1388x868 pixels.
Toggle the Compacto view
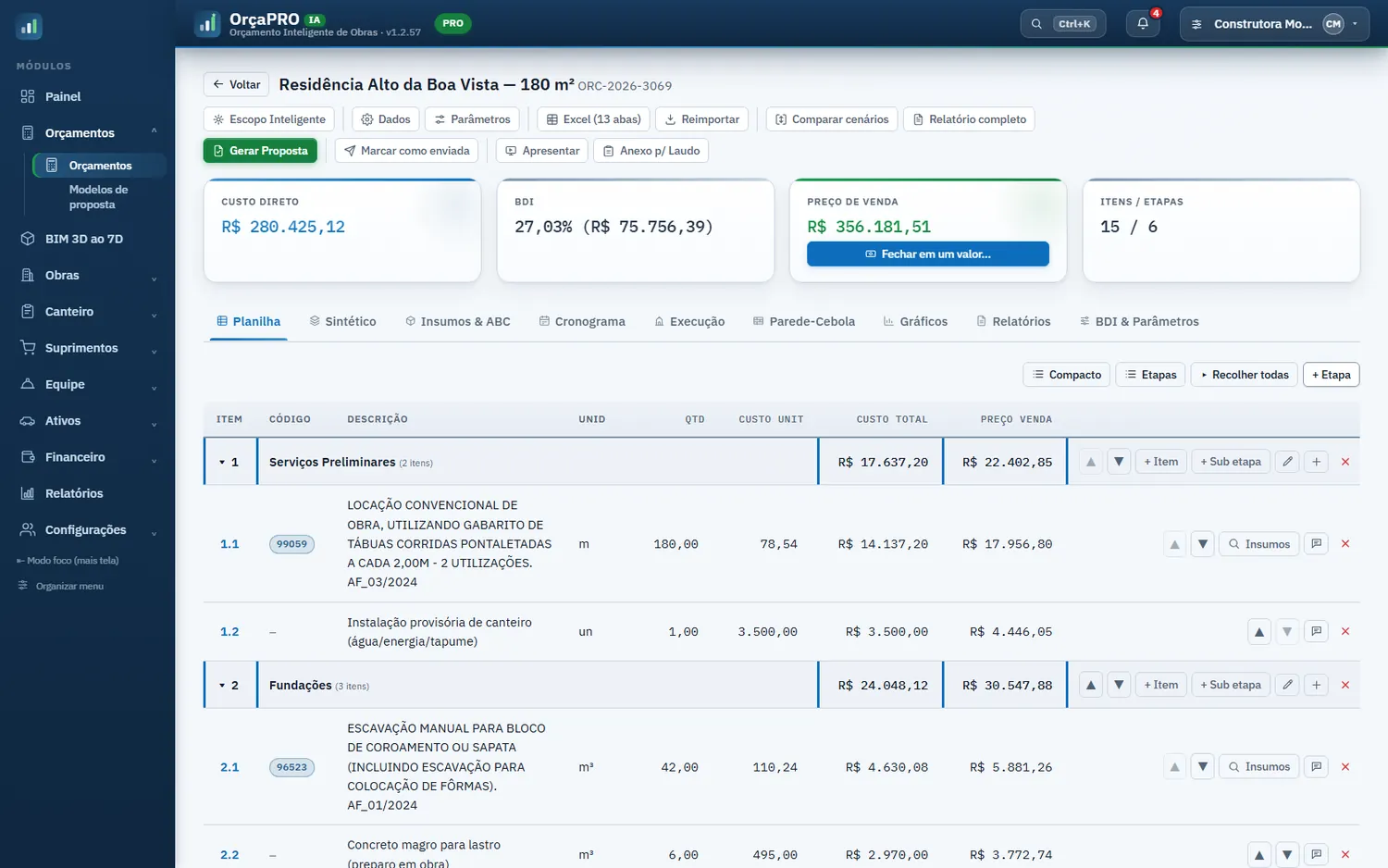point(1066,375)
